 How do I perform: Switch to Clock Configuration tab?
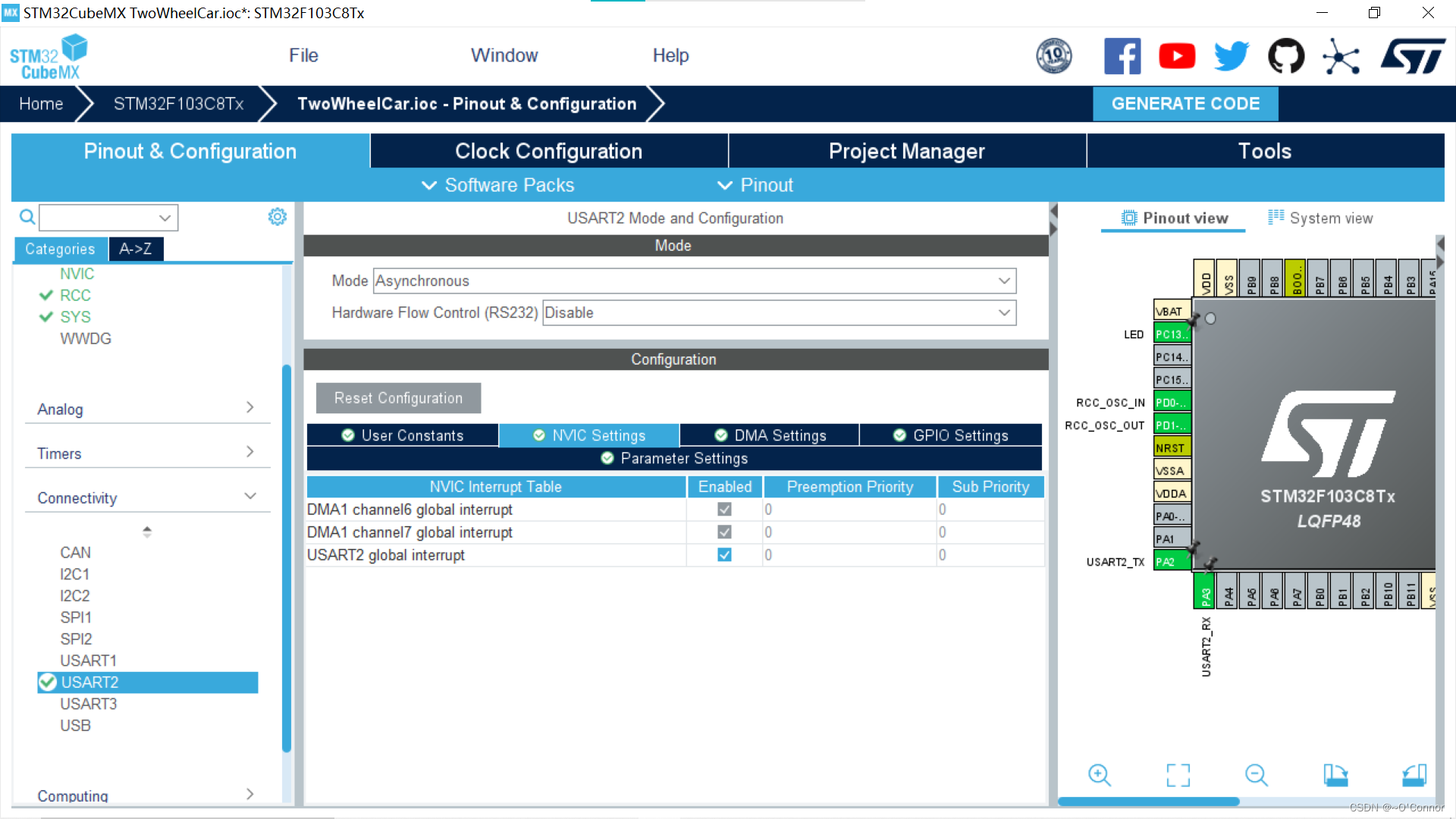coord(548,151)
